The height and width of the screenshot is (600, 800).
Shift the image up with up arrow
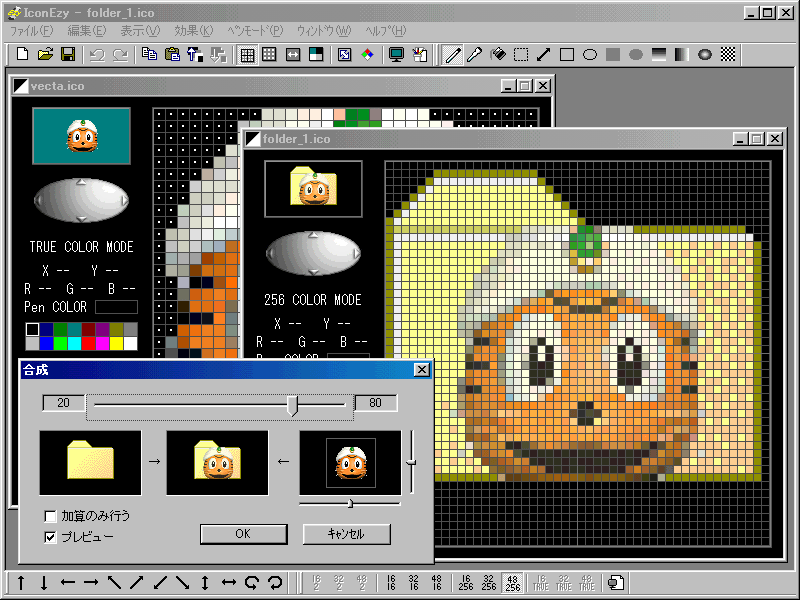21,582
